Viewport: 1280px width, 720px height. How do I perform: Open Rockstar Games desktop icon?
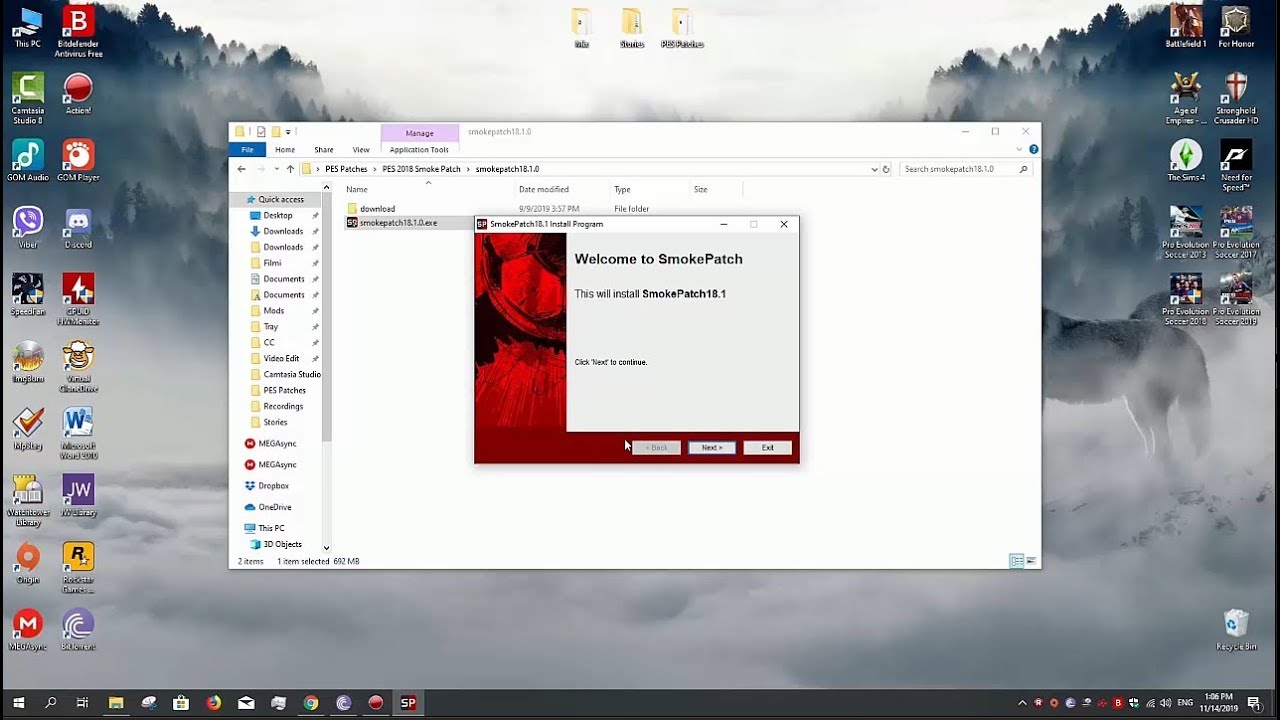pos(78,567)
